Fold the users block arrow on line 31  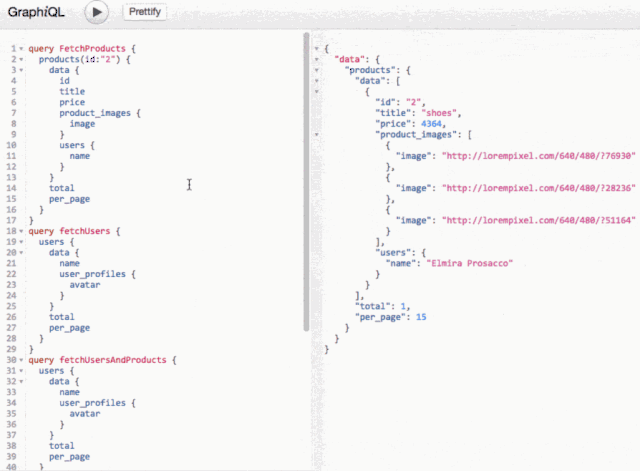click(x=21, y=371)
